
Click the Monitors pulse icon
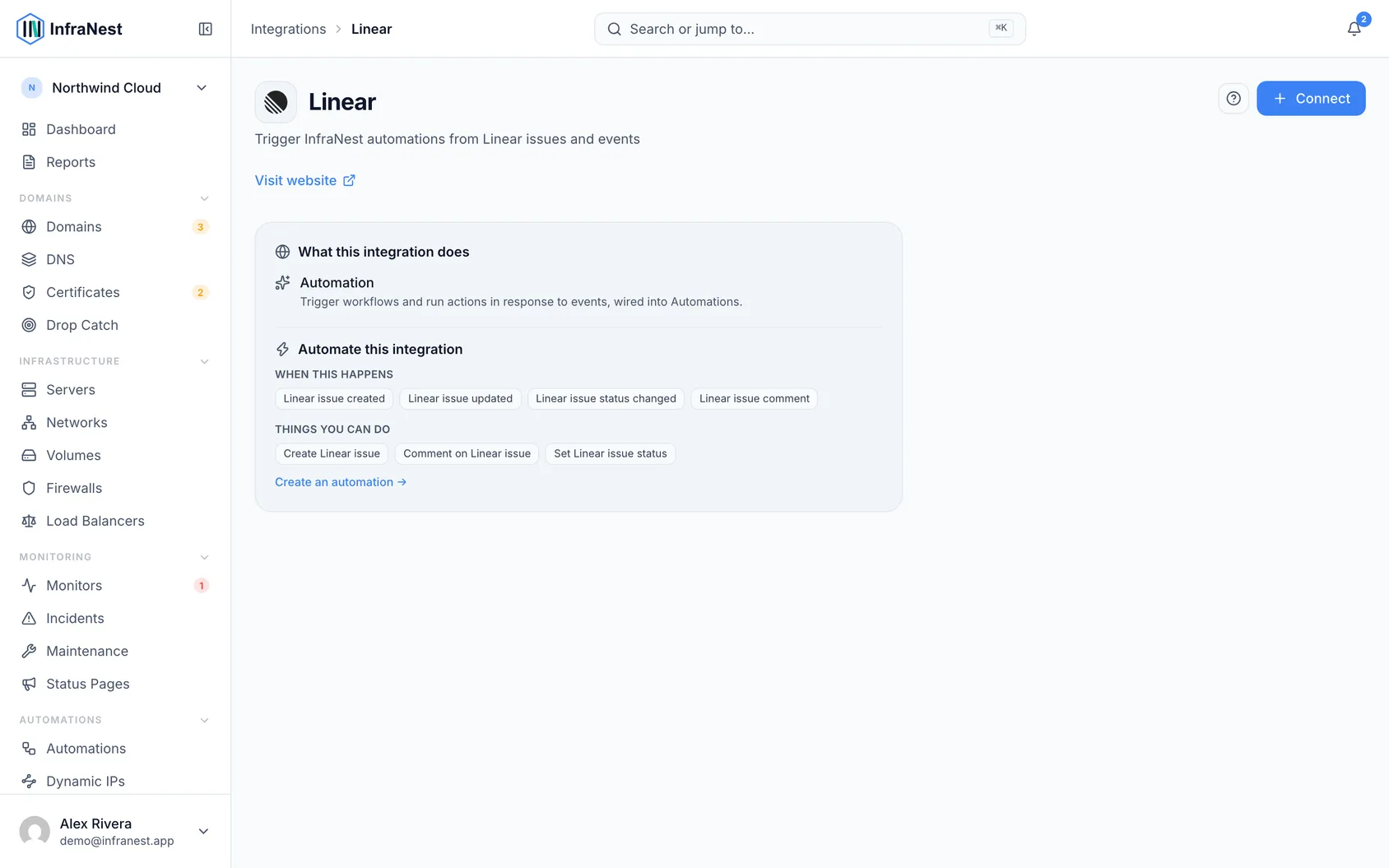point(29,585)
